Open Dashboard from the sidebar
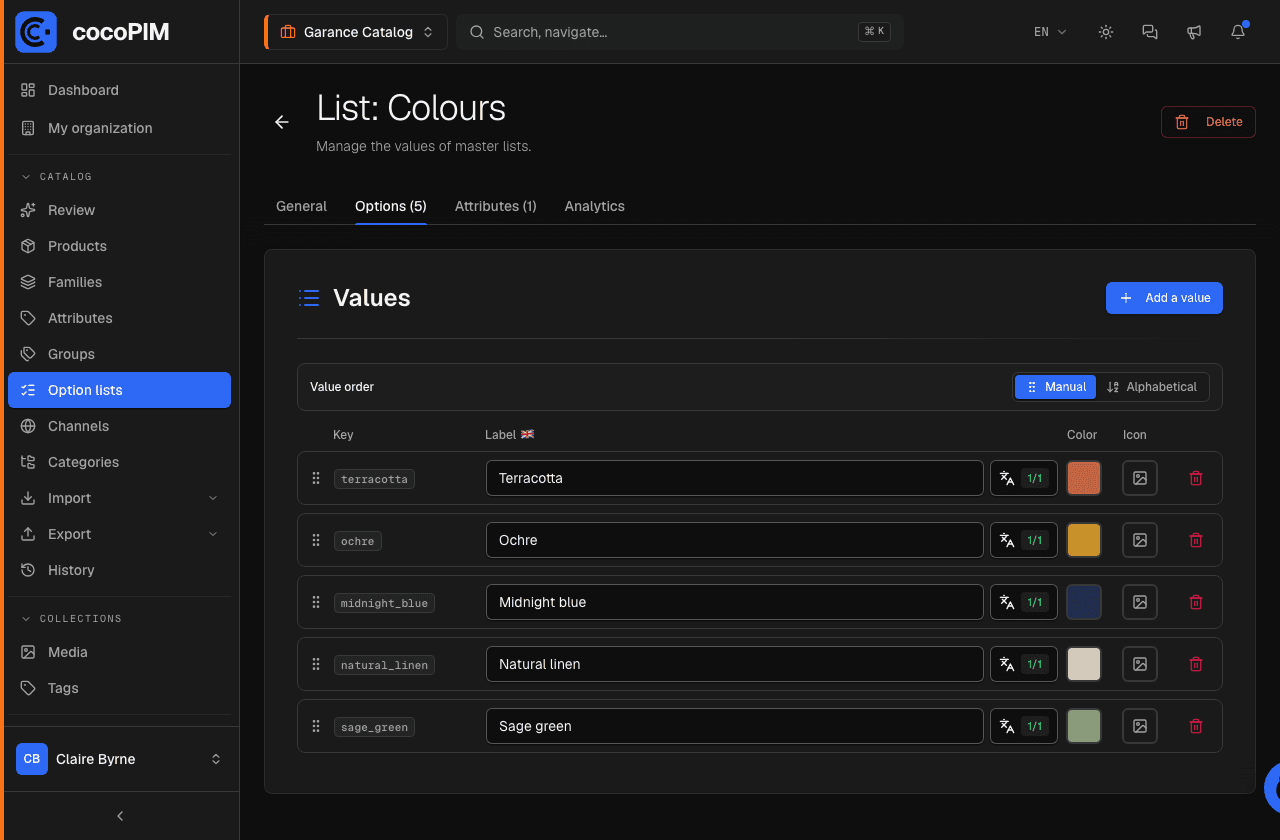The height and width of the screenshot is (840, 1280). pos(119,90)
